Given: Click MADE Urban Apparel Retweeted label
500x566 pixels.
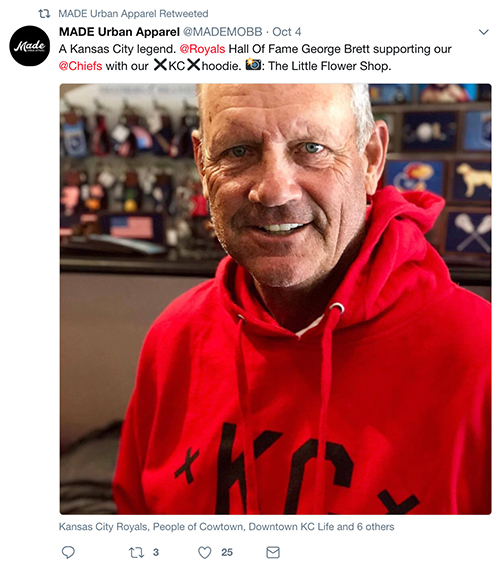Looking at the screenshot, I should 133,14.
